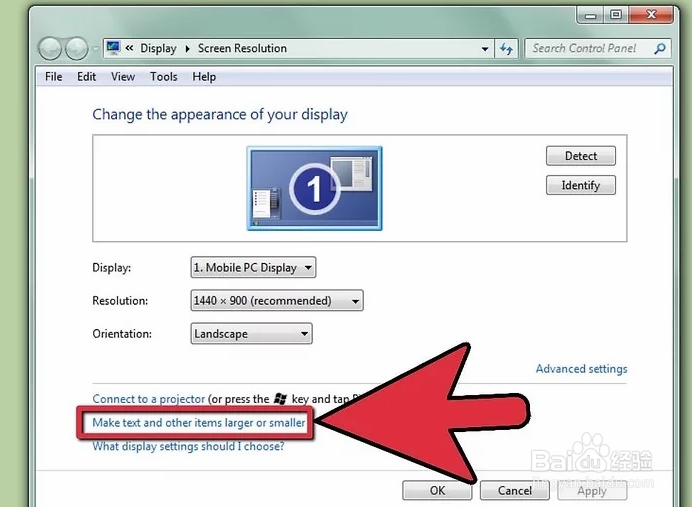This screenshot has height=507, width=692.
Task: Open the Help menu
Action: (204, 77)
